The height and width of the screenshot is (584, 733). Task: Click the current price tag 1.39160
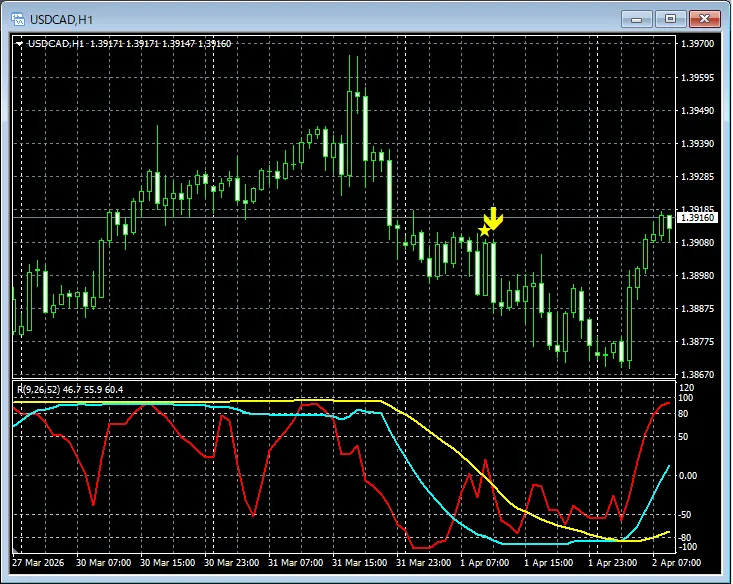(697, 218)
